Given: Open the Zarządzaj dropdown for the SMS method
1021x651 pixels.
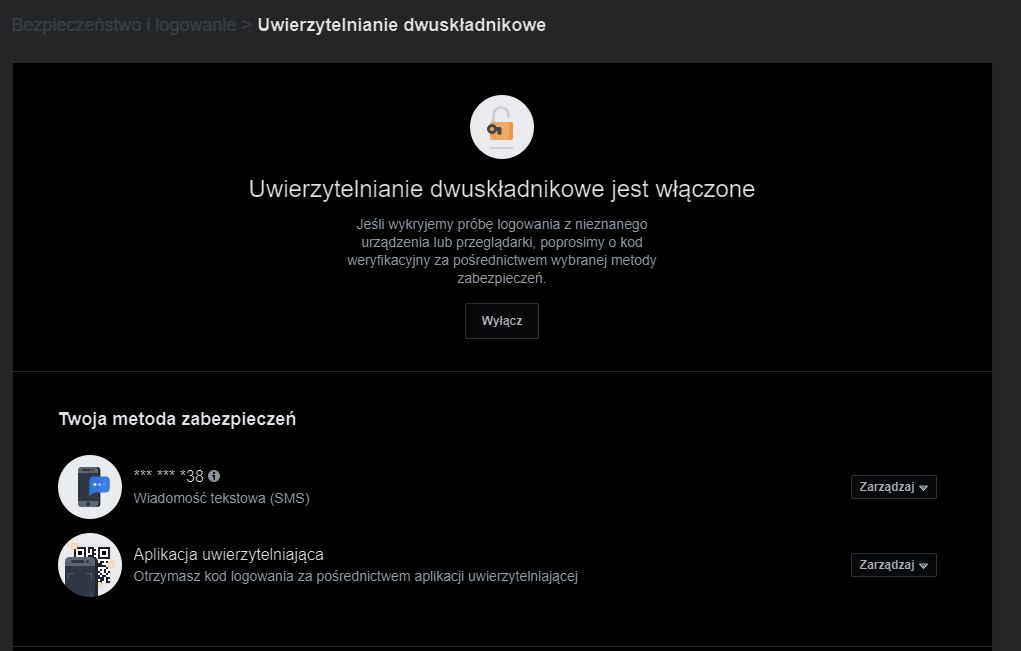Looking at the screenshot, I should (x=893, y=487).
